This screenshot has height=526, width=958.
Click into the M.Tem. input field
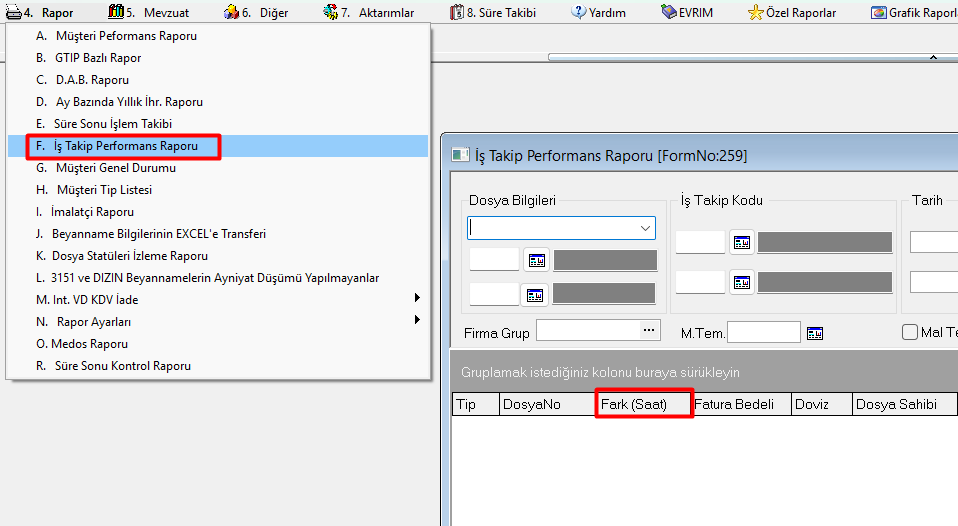[763, 332]
